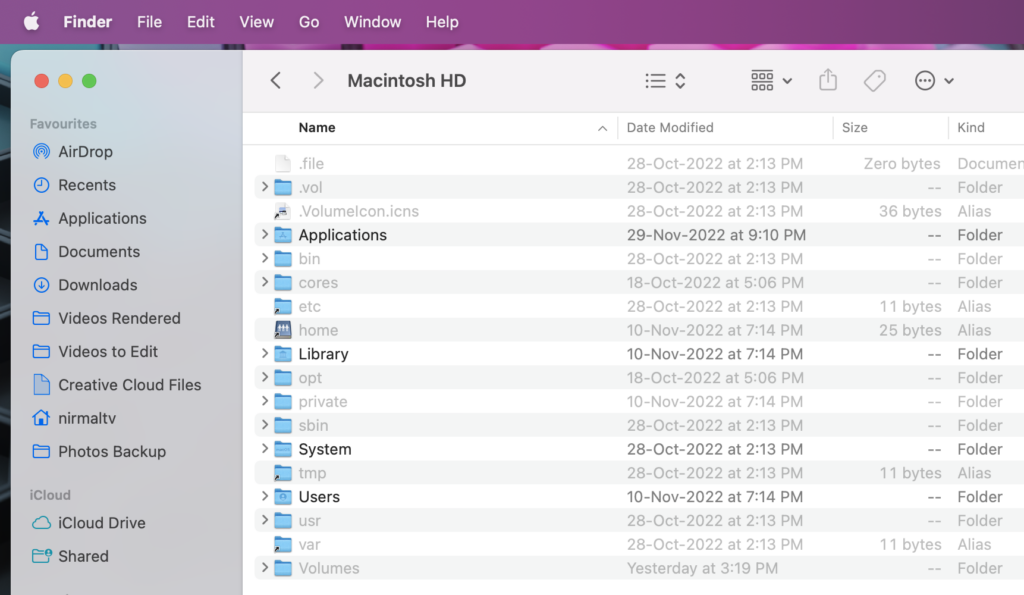Viewport: 1024px width, 595px height.
Task: Click the Zero bytes size value
Action: tap(902, 163)
